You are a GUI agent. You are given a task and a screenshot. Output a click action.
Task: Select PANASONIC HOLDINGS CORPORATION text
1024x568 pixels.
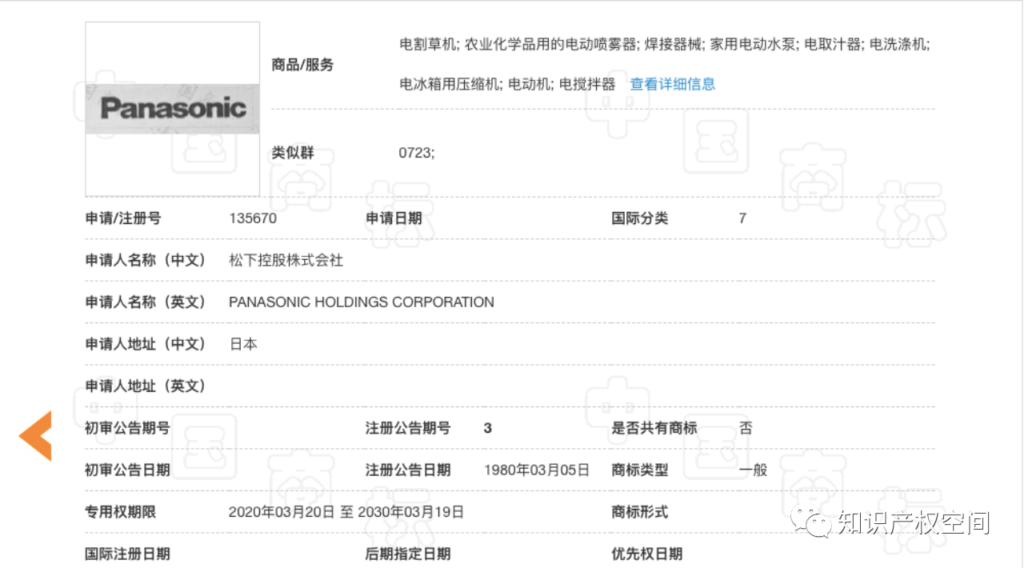click(x=361, y=302)
